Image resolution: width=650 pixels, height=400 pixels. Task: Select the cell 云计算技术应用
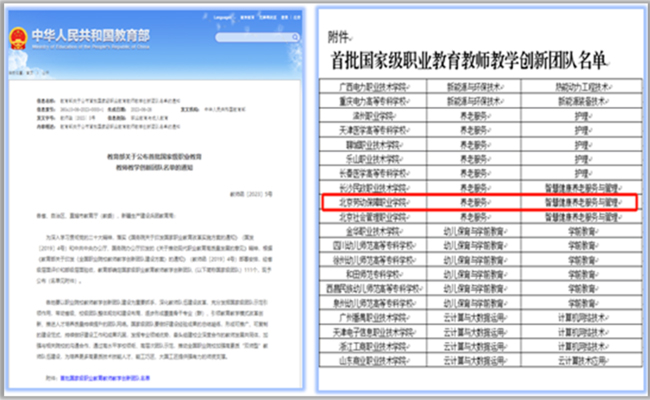point(582,361)
